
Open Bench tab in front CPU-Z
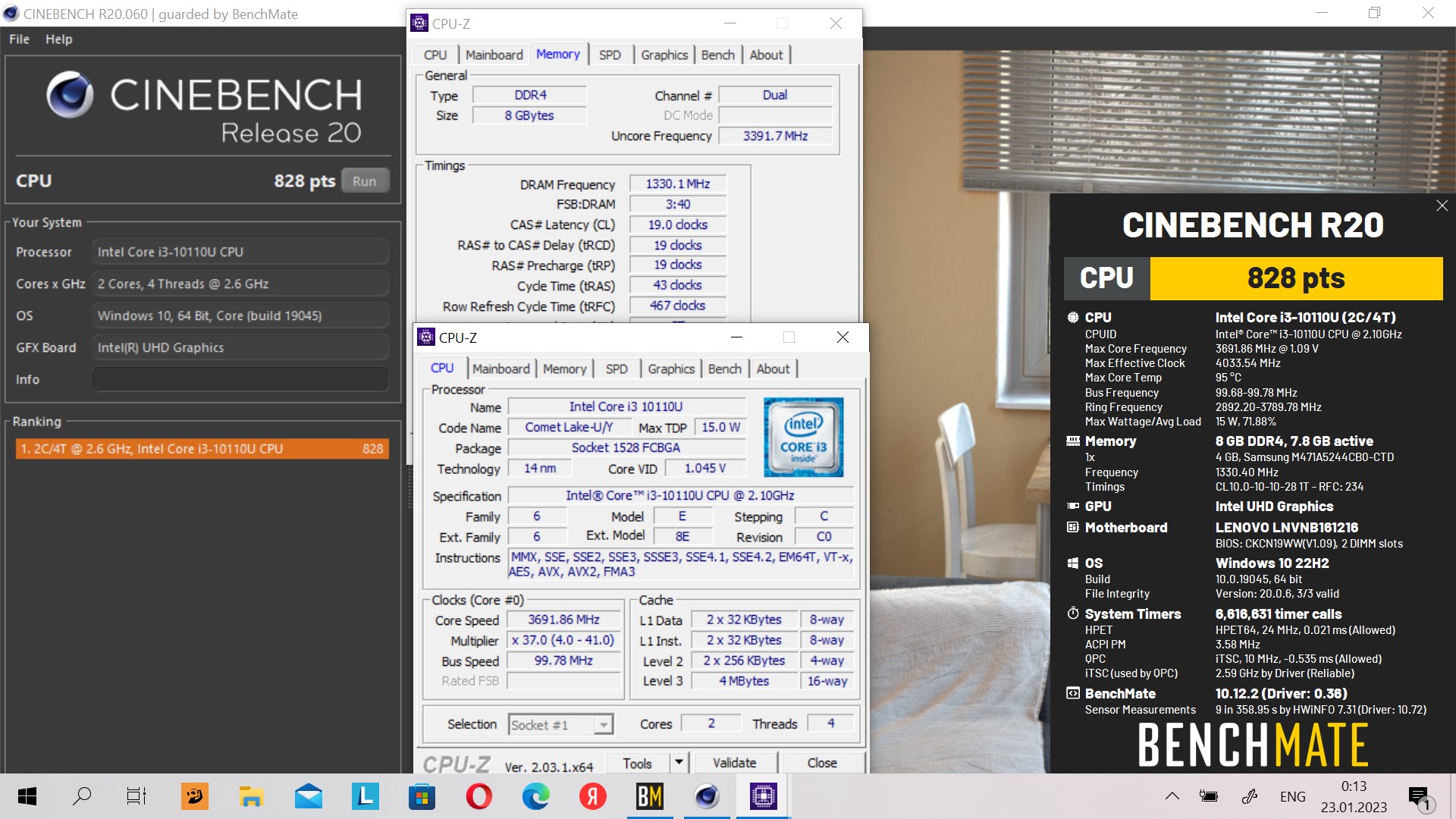(x=725, y=369)
